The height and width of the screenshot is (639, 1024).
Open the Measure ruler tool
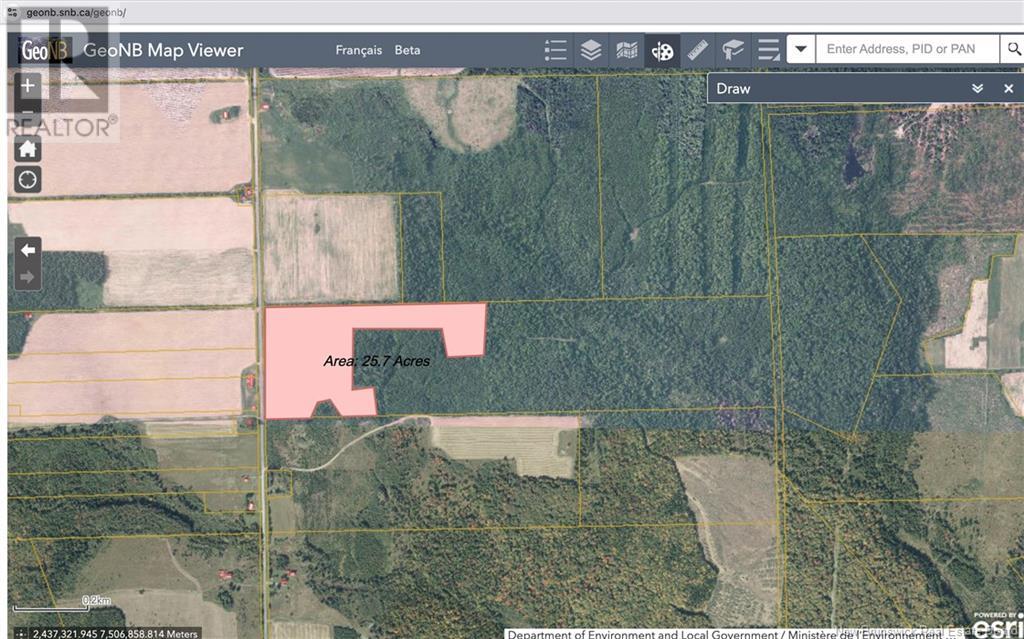tap(697, 50)
